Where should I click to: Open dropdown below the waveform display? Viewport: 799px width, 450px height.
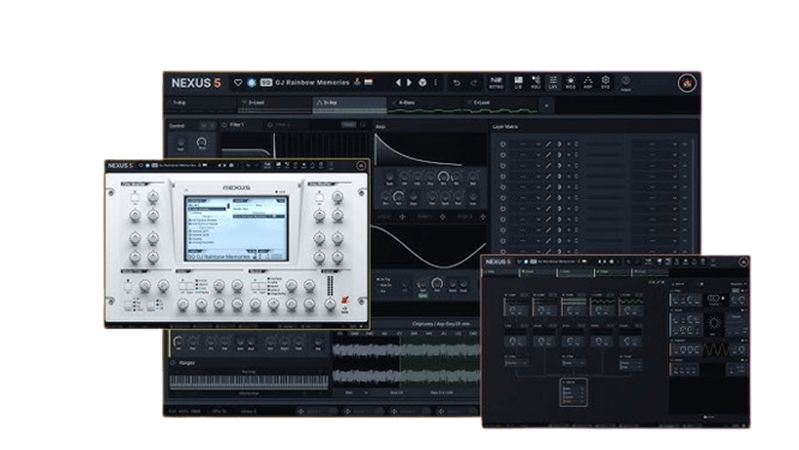(357, 393)
